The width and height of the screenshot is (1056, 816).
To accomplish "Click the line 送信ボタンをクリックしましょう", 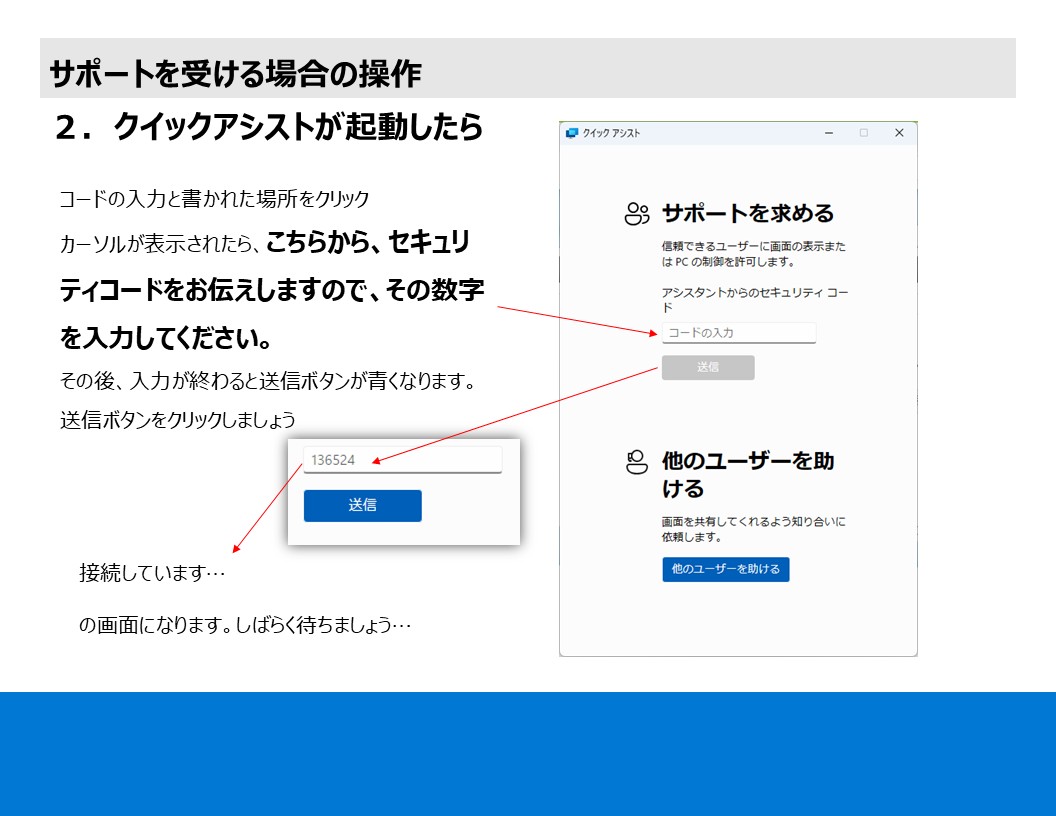I will pos(178,420).
